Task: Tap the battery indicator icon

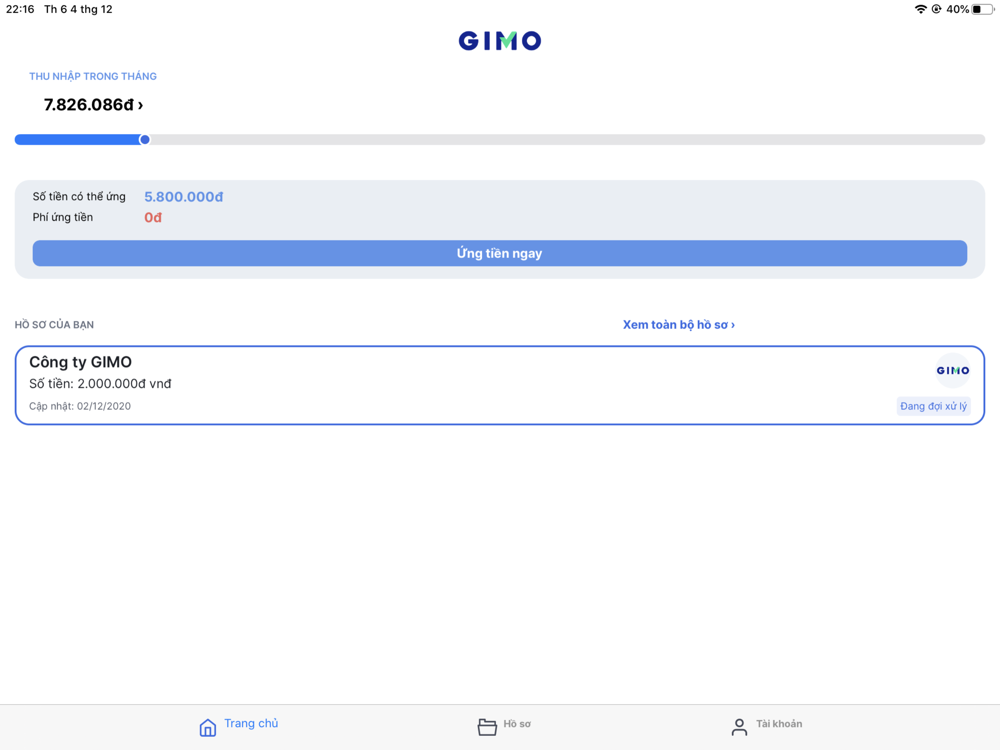Action: (982, 9)
